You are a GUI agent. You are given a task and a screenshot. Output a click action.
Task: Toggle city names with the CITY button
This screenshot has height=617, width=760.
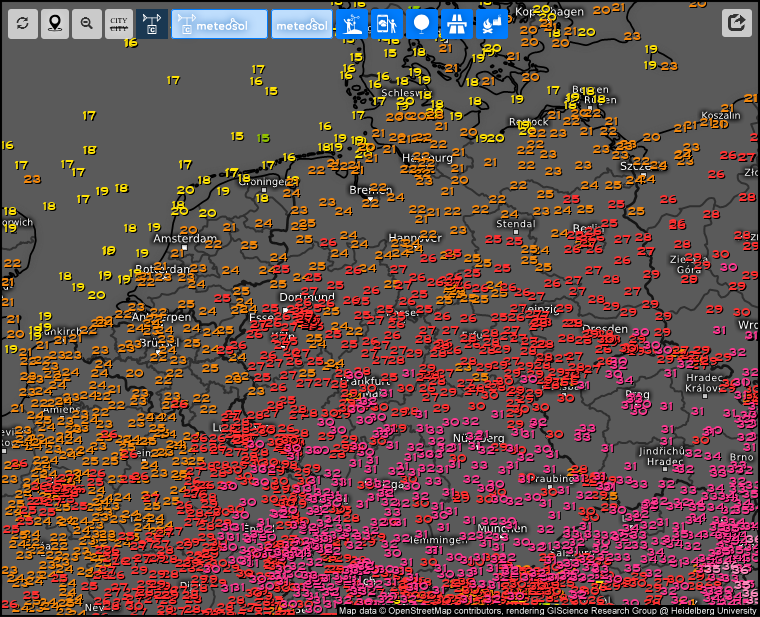pos(119,24)
